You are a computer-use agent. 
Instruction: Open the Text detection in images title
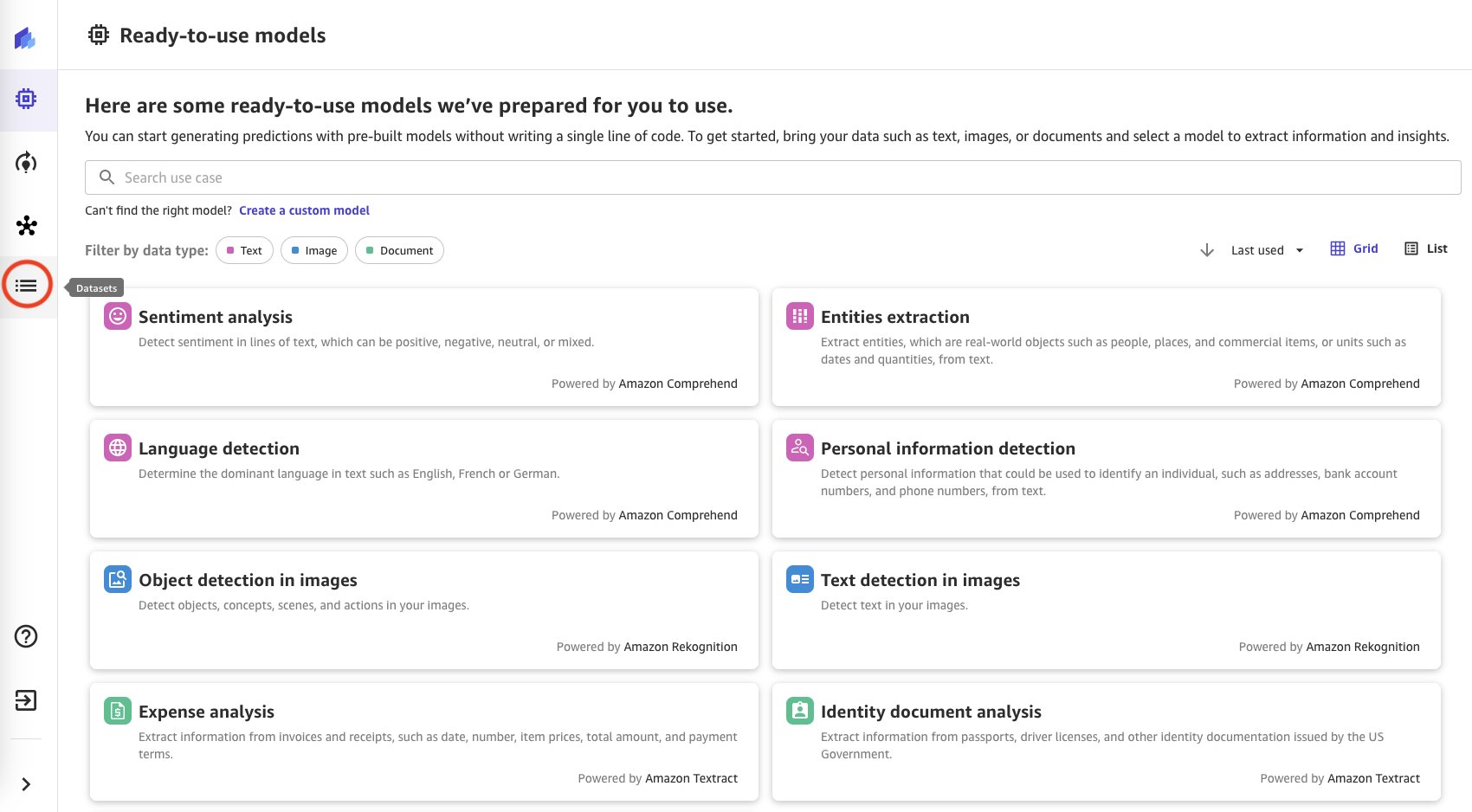(x=920, y=580)
